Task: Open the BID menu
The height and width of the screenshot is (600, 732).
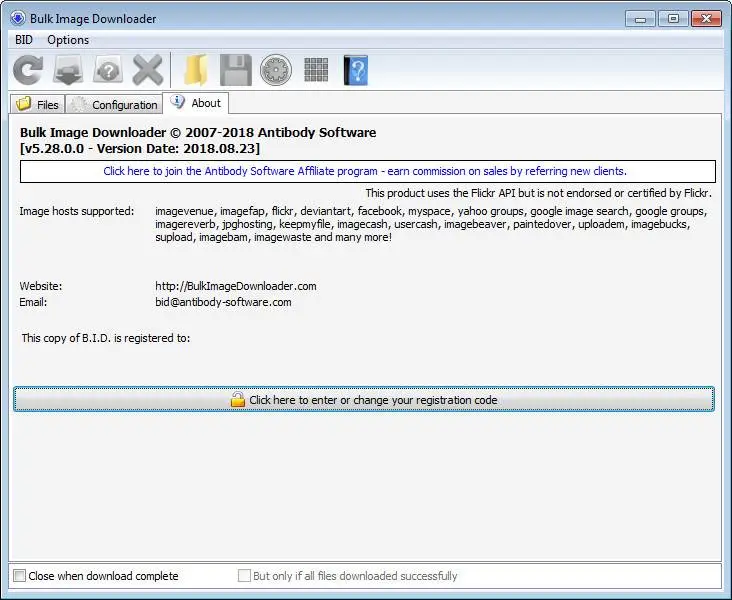Action: point(24,40)
